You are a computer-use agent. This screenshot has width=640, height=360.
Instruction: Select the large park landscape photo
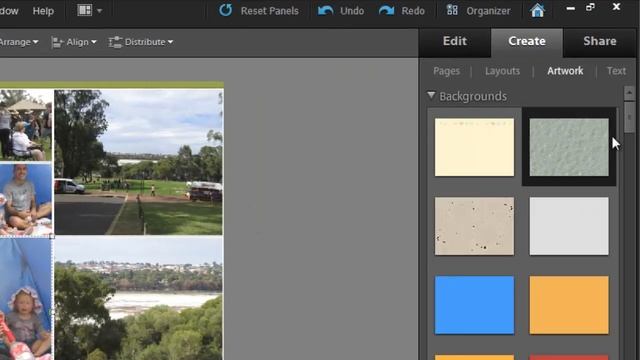(138, 162)
